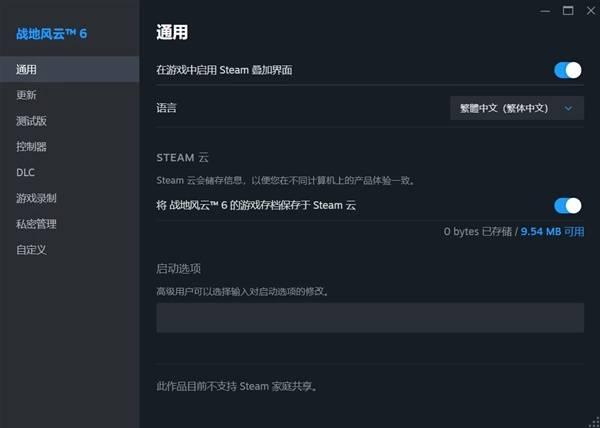Image resolution: width=600 pixels, height=428 pixels.
Task: Click the language dropdown chevron arrow
Action: [x=568, y=109]
